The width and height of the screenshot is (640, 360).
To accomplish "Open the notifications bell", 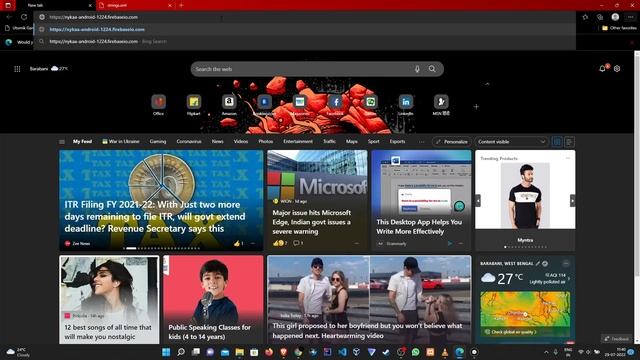I will [602, 69].
